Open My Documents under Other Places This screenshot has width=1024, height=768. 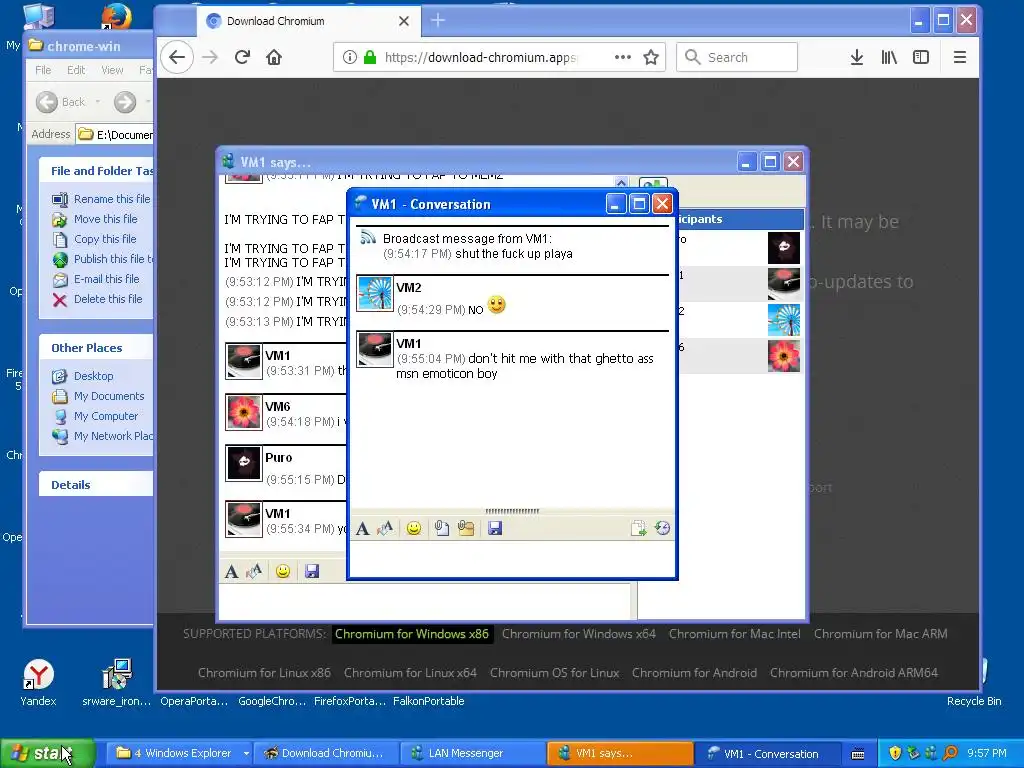pos(98,396)
